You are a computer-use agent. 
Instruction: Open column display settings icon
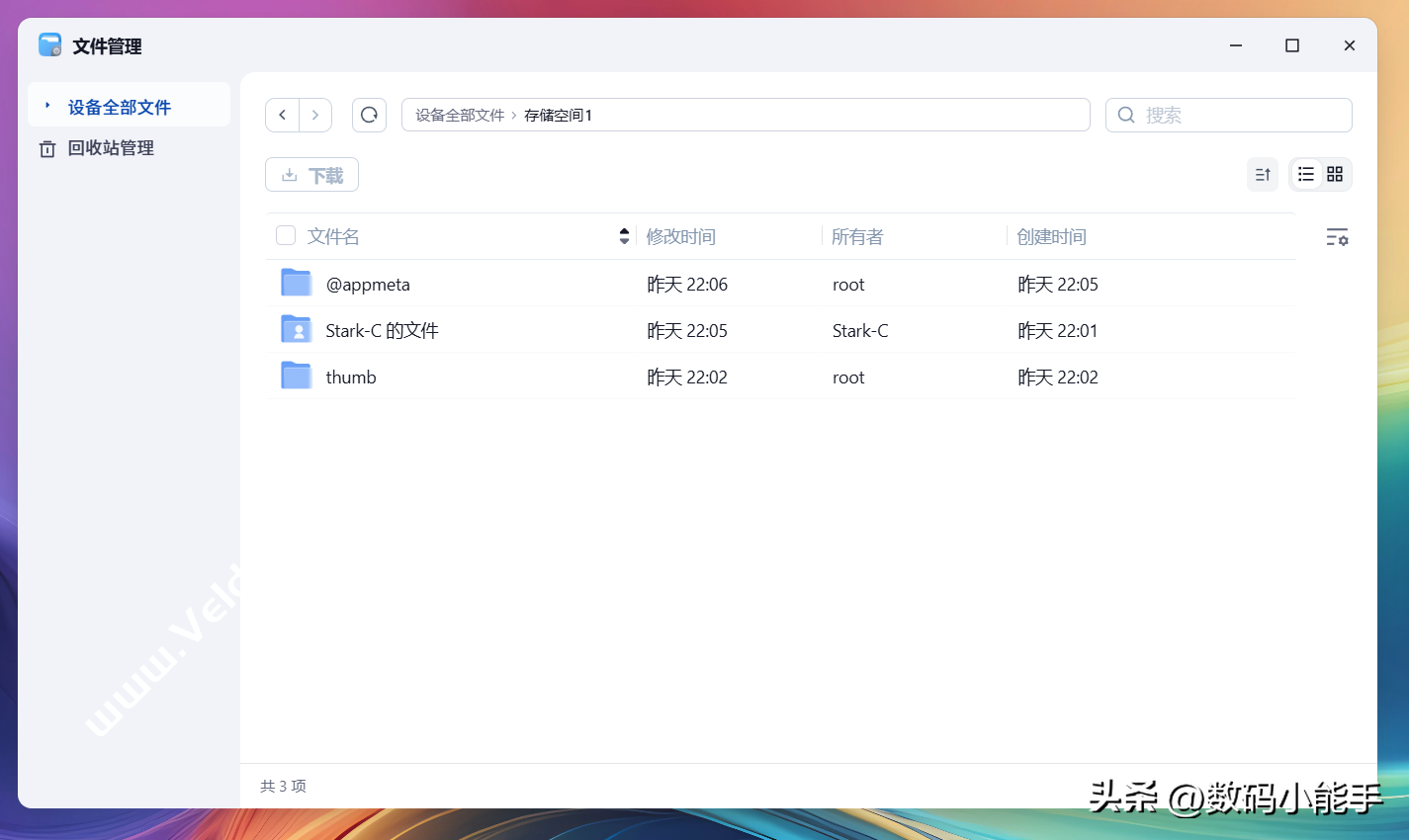pyautogui.click(x=1337, y=237)
